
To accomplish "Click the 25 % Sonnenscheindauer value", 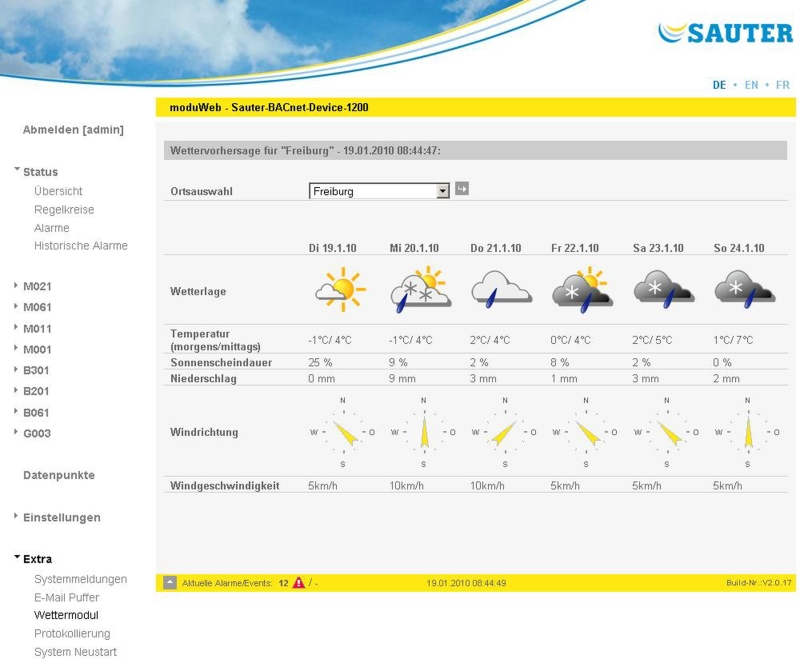I will [320, 362].
